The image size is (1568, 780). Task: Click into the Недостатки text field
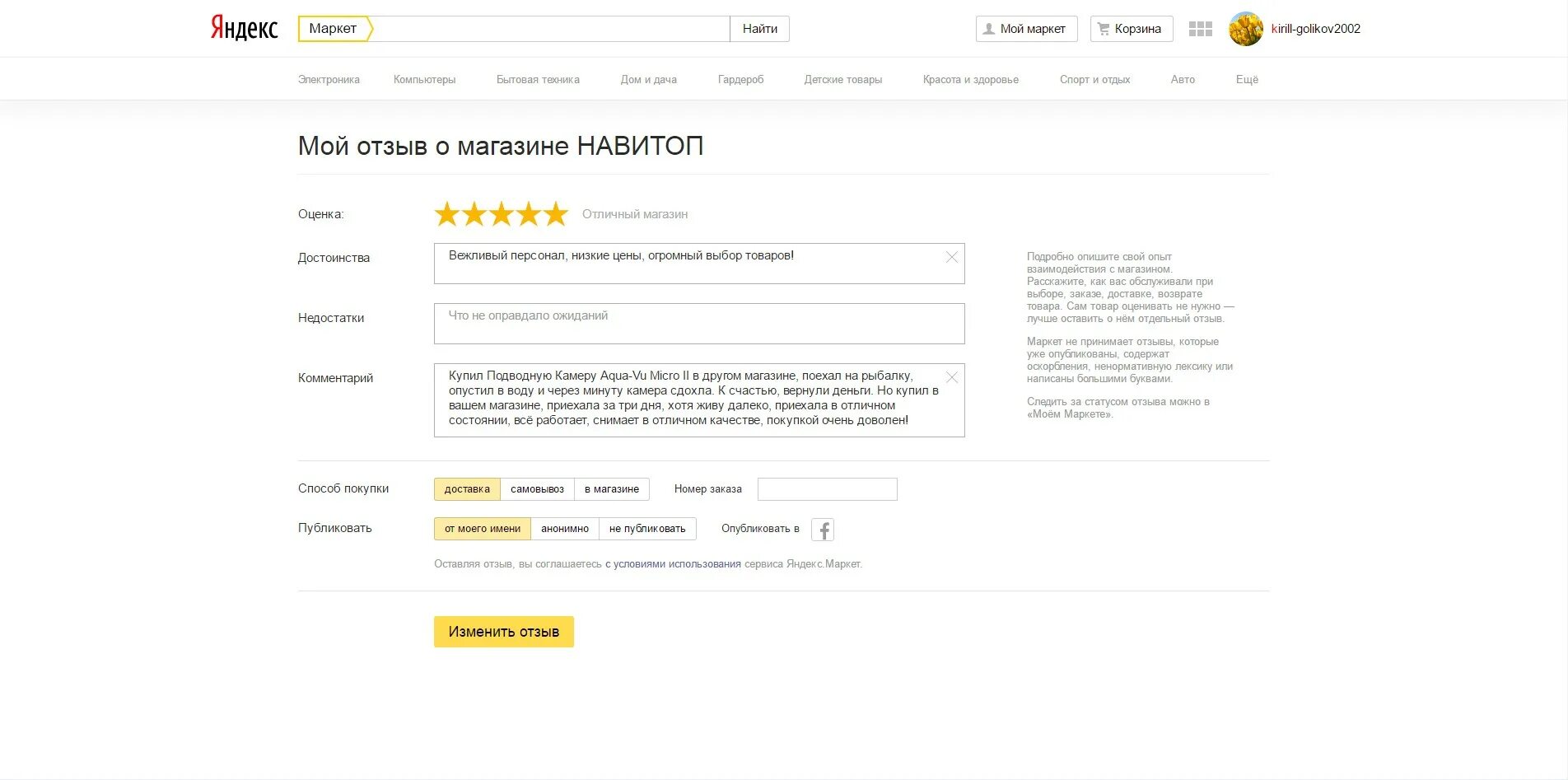click(699, 324)
